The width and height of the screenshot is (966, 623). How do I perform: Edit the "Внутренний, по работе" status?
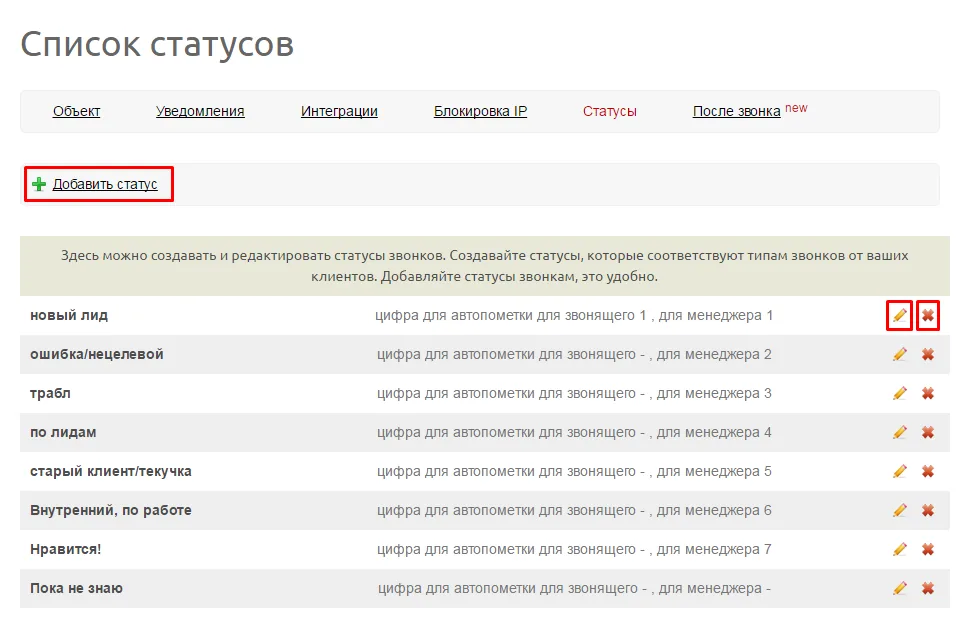(x=899, y=510)
